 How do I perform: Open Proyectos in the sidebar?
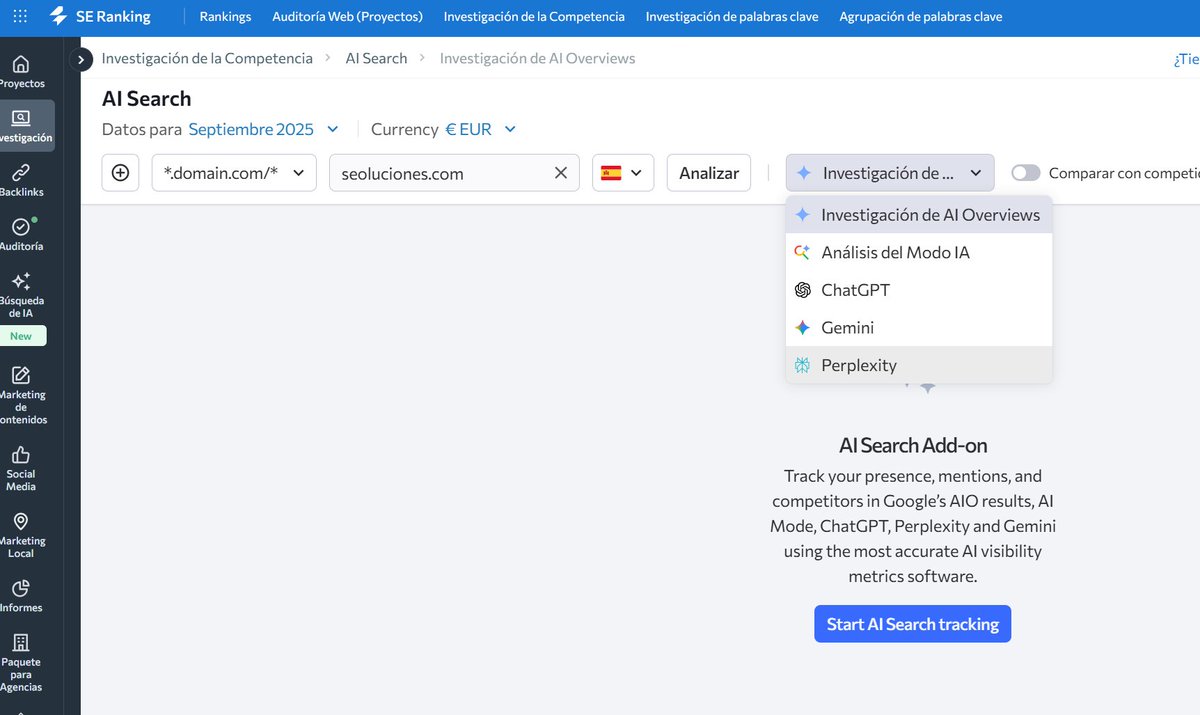tap(21, 72)
